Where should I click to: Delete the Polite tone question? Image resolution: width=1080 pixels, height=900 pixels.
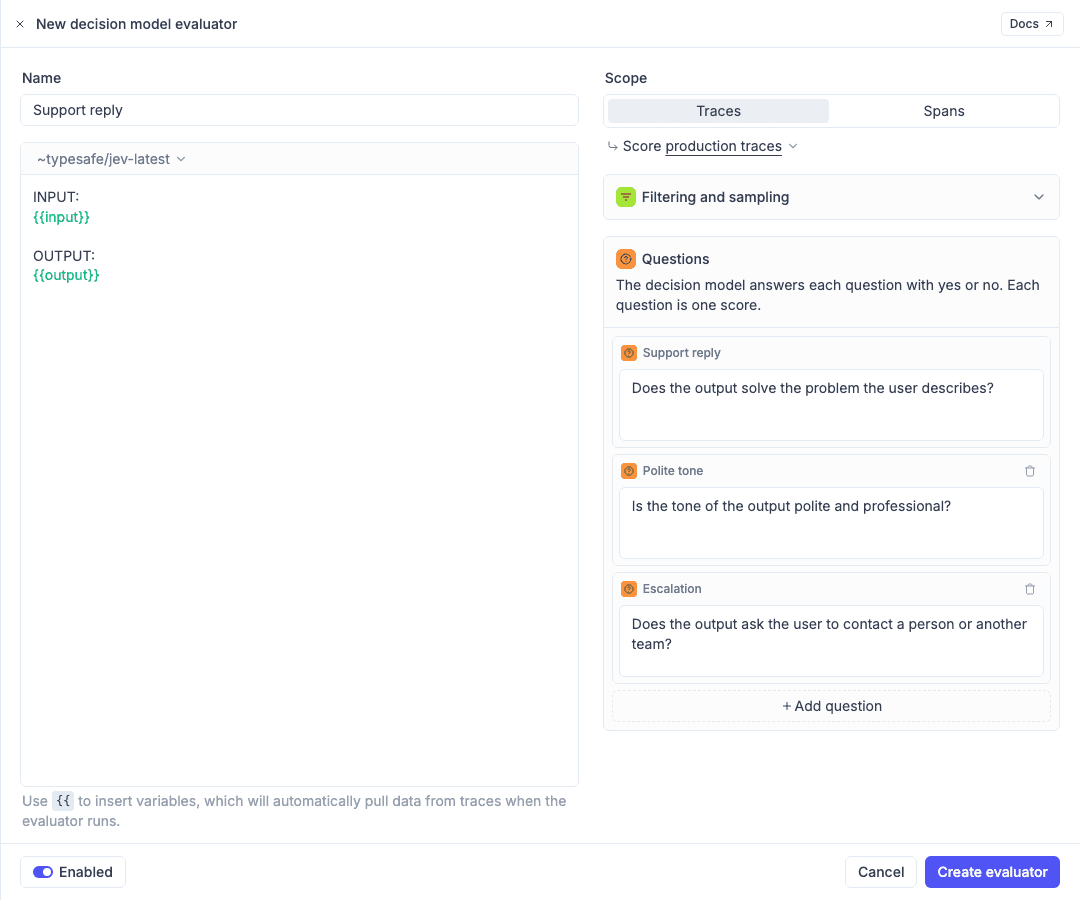point(1030,471)
